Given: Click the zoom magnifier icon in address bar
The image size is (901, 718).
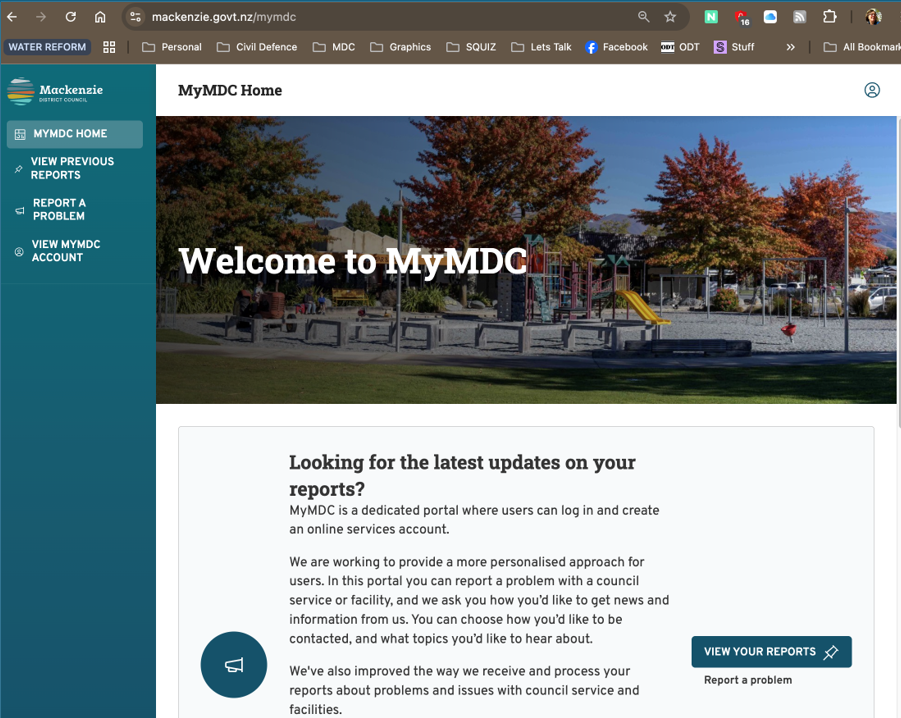Looking at the screenshot, I should click(644, 17).
